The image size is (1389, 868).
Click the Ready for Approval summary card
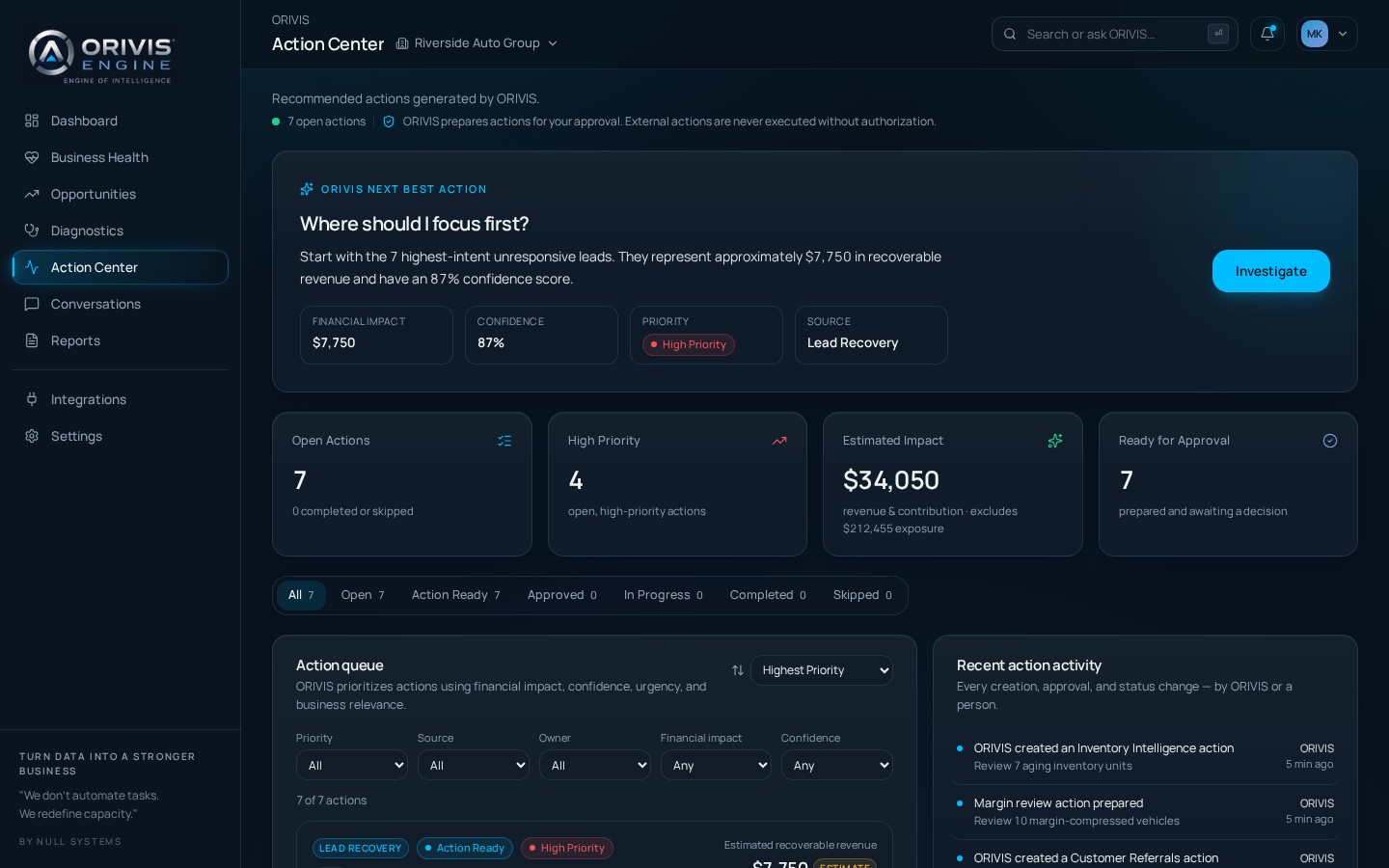pos(1228,484)
